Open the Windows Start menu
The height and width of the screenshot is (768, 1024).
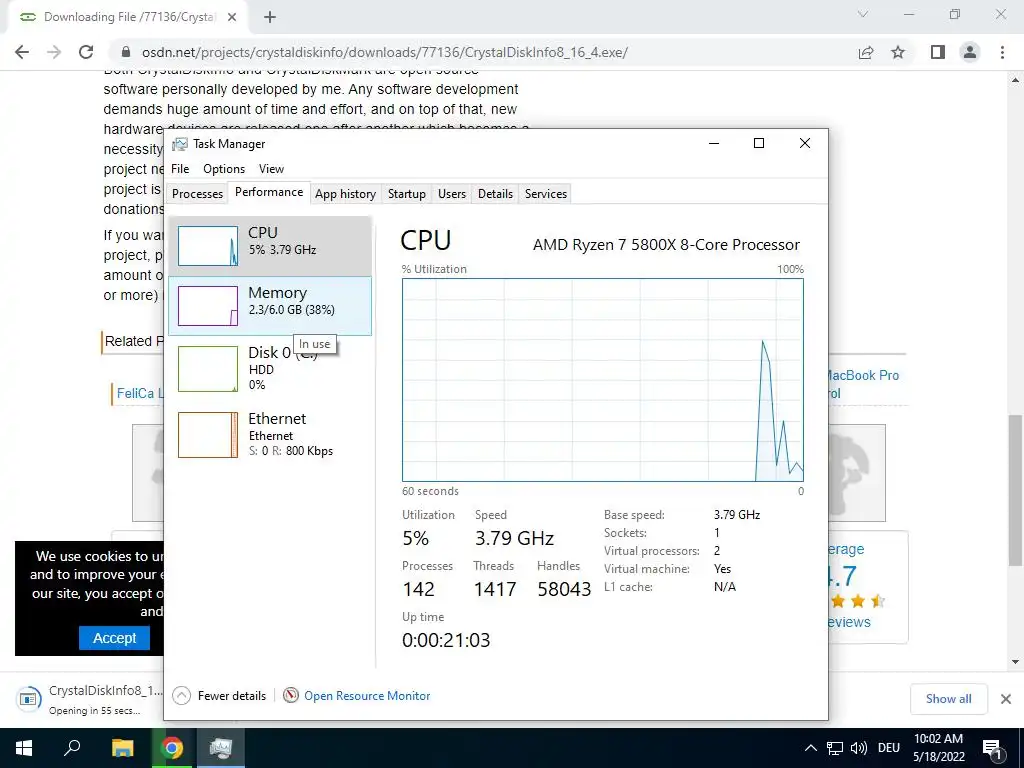click(24, 748)
